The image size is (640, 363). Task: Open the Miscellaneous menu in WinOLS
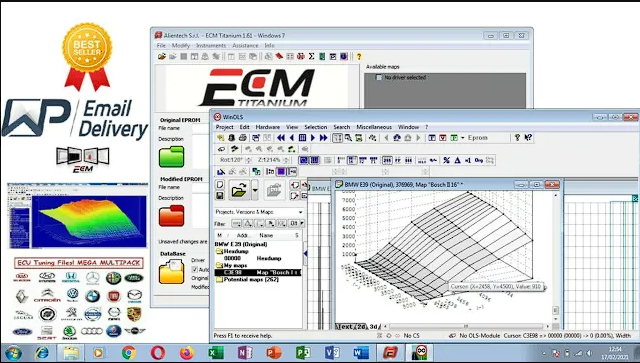[x=373, y=127]
